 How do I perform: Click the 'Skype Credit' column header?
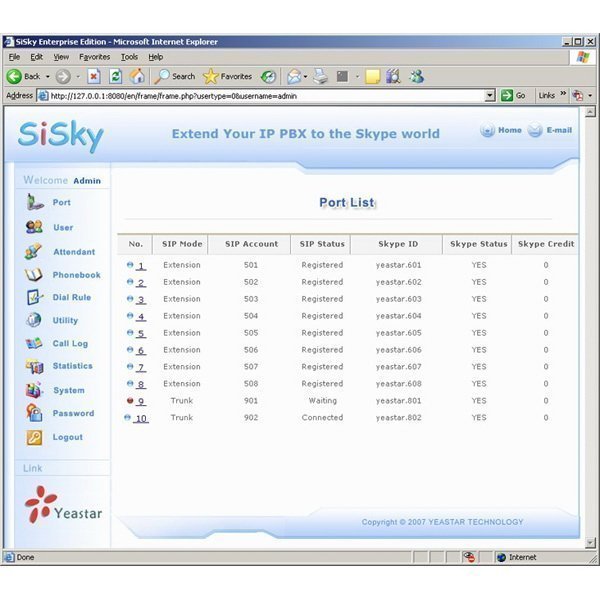coord(546,244)
